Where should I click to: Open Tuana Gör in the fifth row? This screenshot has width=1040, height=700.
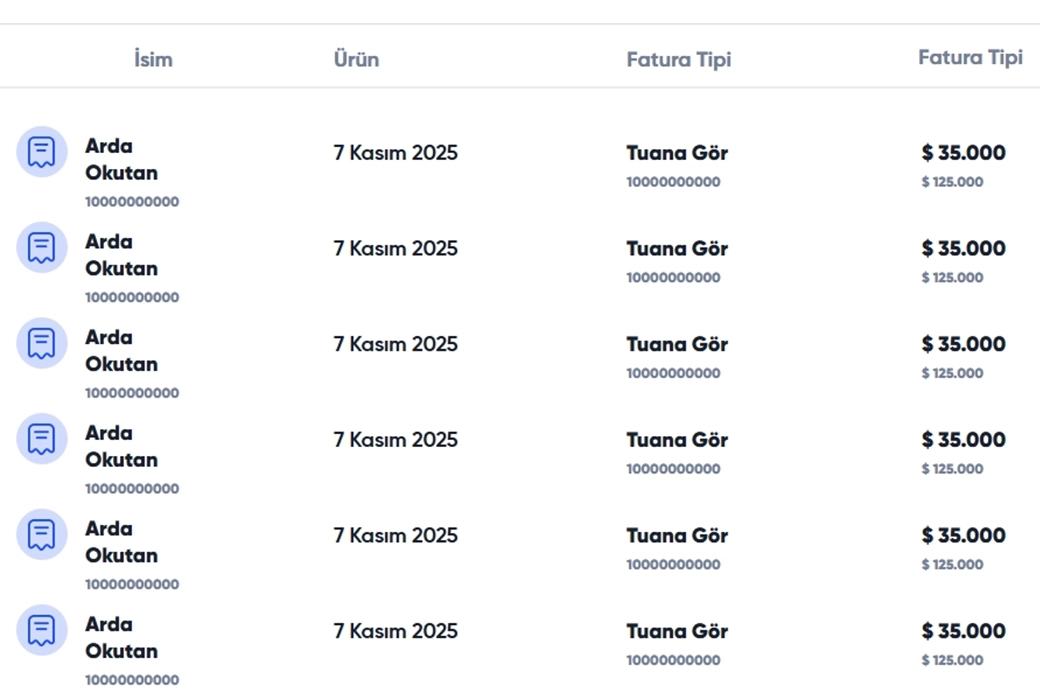[x=677, y=536]
